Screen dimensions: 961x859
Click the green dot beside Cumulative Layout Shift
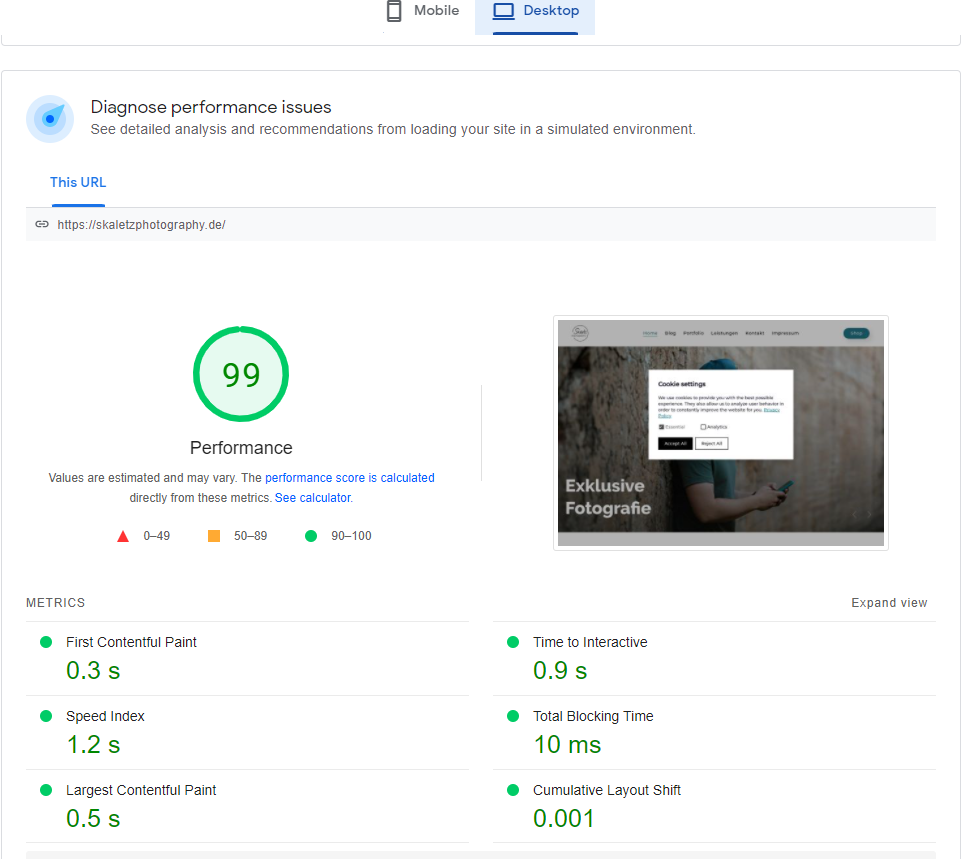pos(513,790)
